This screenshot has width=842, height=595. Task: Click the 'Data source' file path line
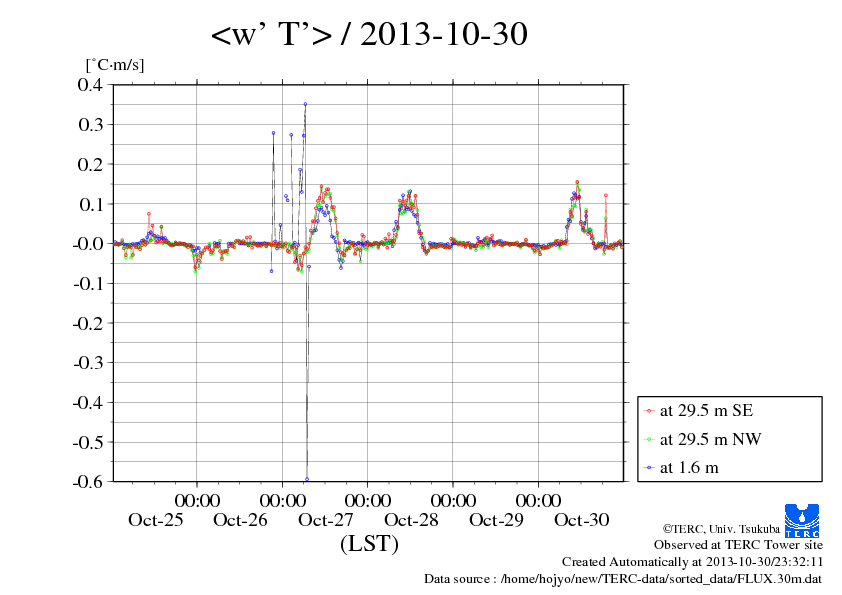click(623, 579)
